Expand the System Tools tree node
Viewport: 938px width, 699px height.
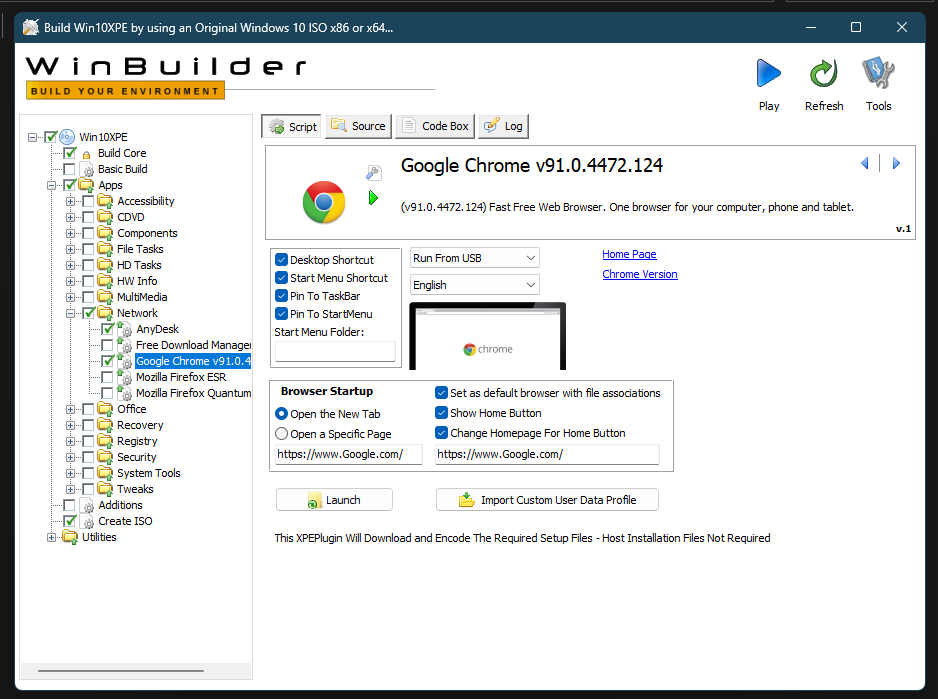point(71,473)
